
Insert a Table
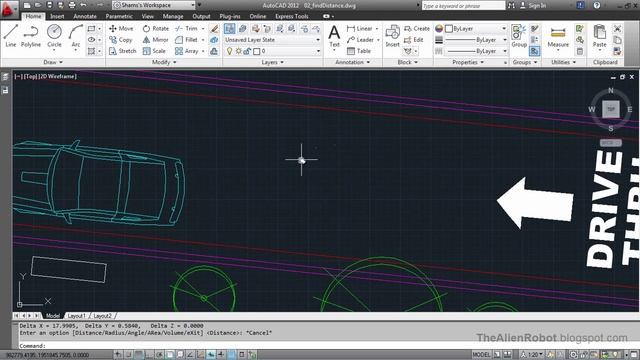point(359,51)
